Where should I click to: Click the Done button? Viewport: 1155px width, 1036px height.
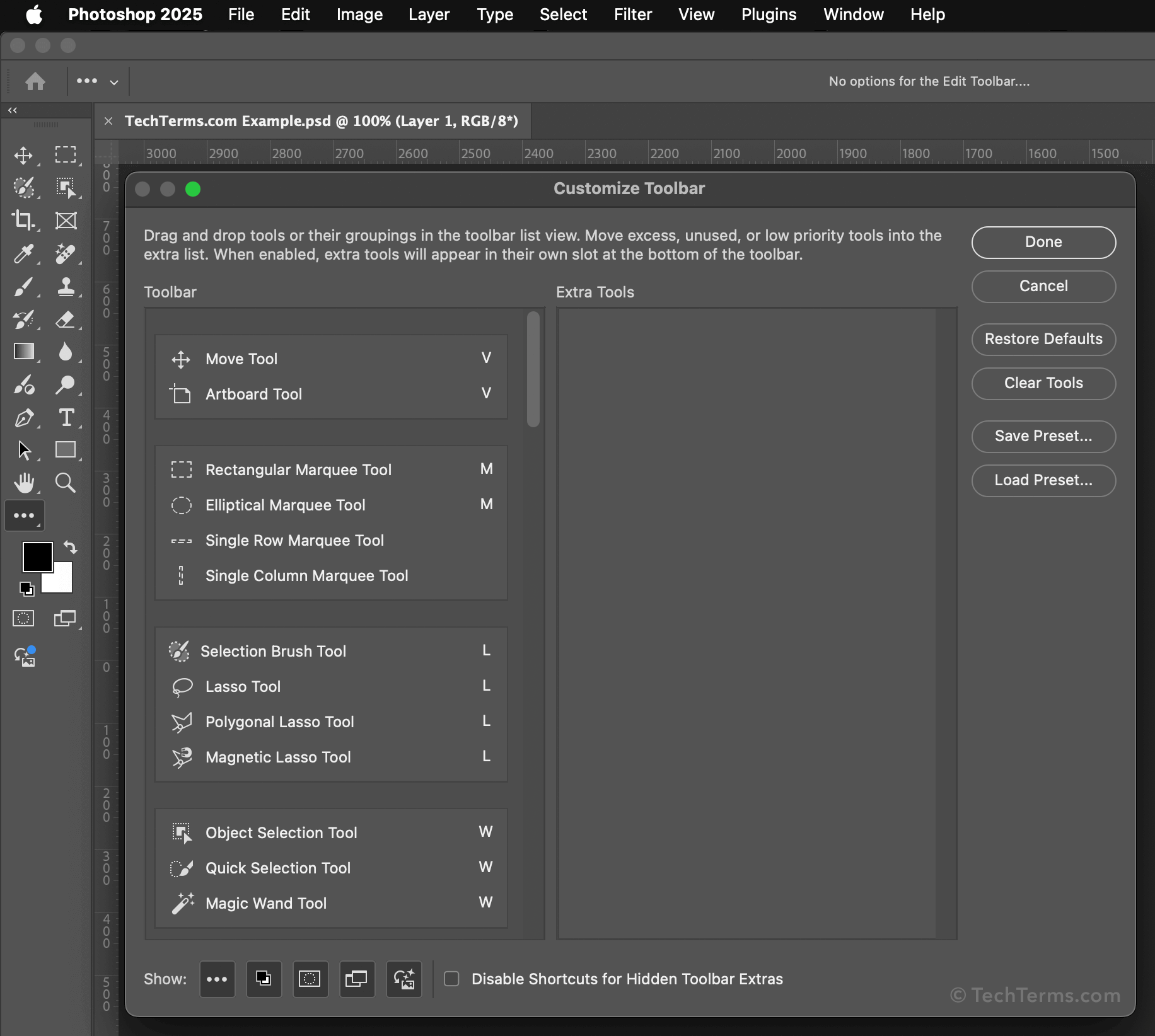tap(1043, 242)
